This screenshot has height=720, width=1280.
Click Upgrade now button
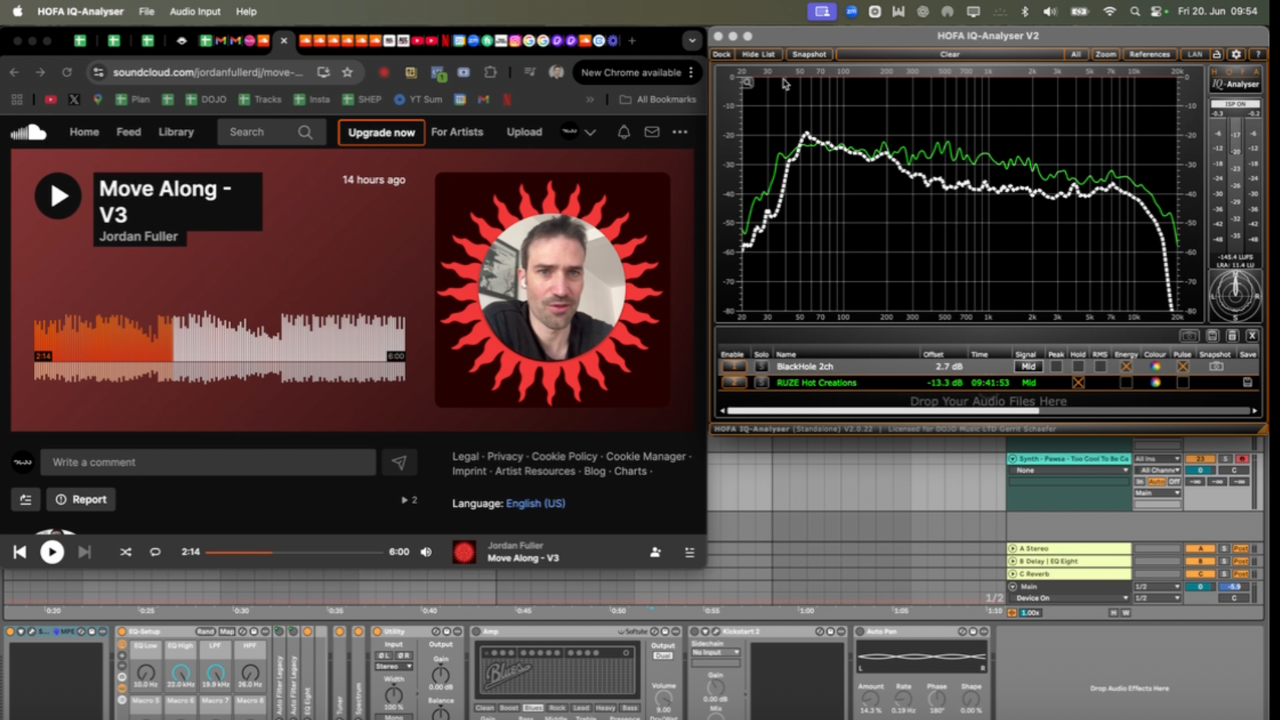(x=381, y=132)
